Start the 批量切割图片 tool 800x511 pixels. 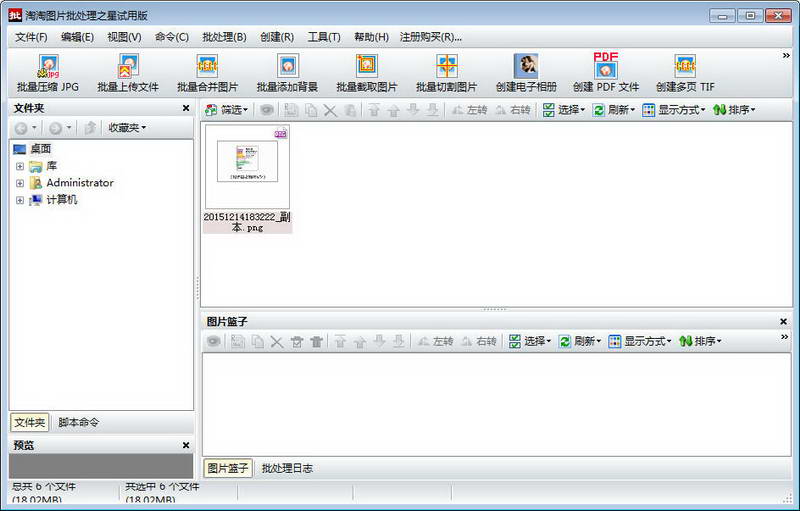(446, 73)
